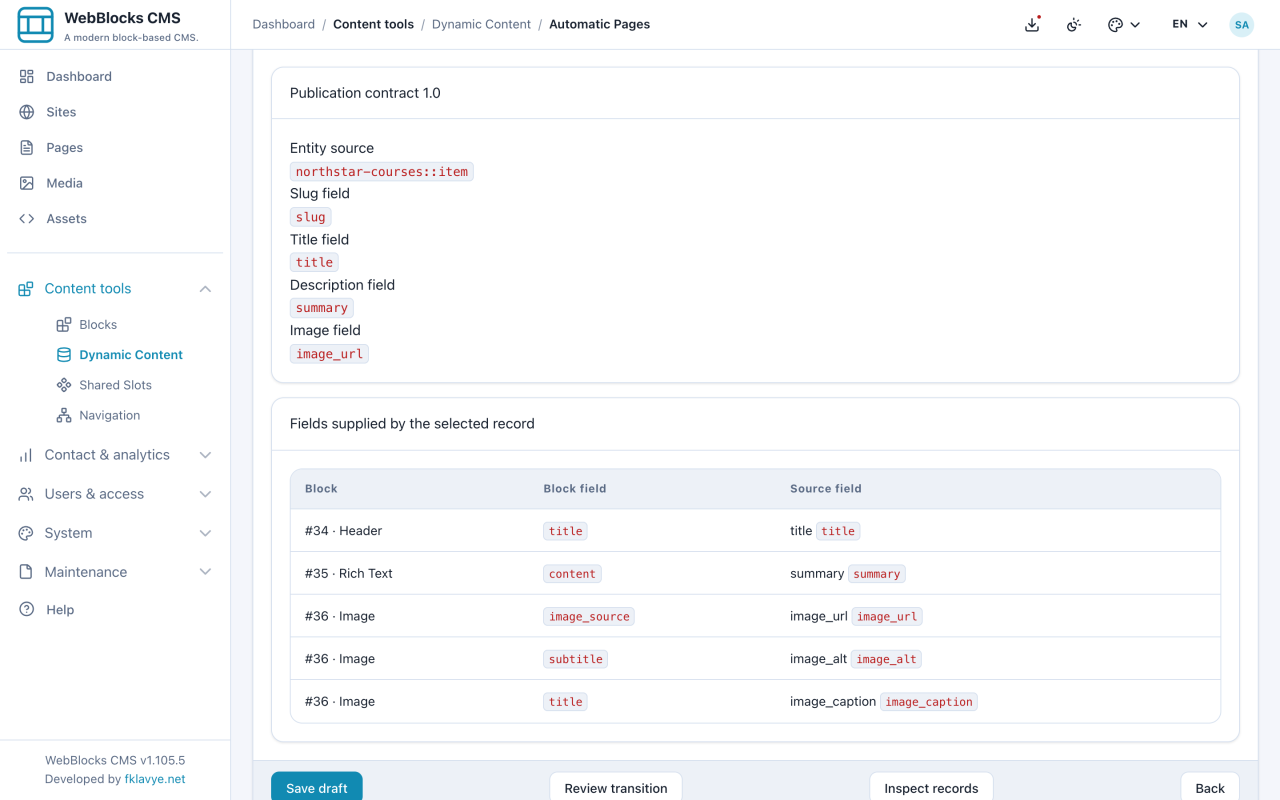Viewport: 1280px width, 800px height.
Task: Click the Contact & analytics chart icon
Action: tap(26, 455)
